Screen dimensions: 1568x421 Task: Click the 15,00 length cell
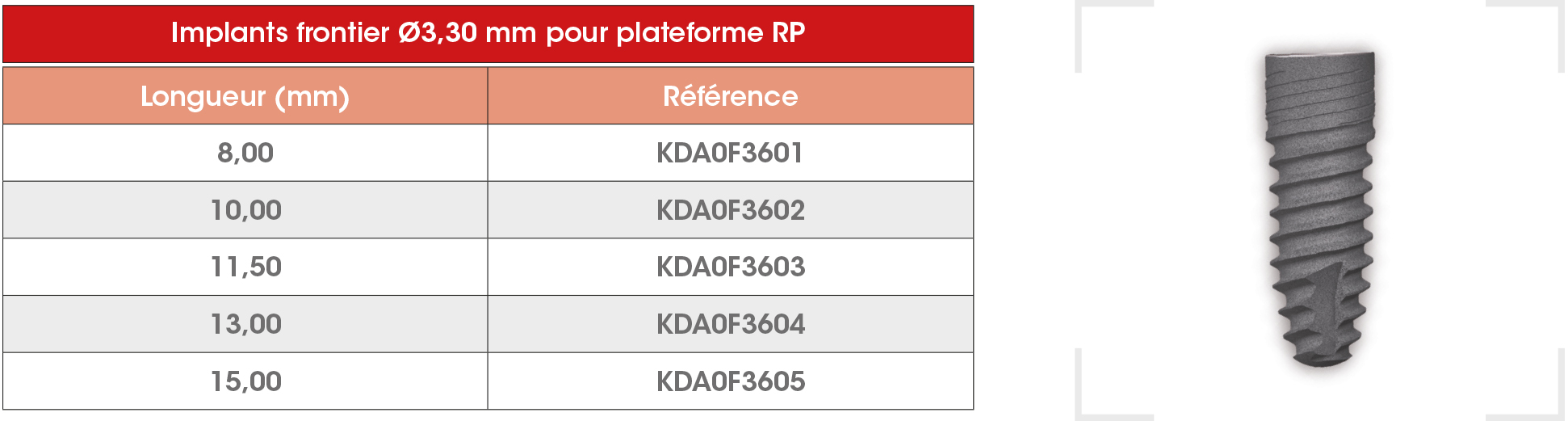(x=245, y=381)
